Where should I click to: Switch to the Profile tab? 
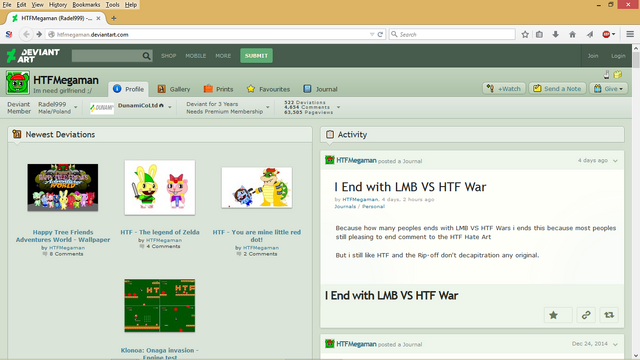[128, 89]
